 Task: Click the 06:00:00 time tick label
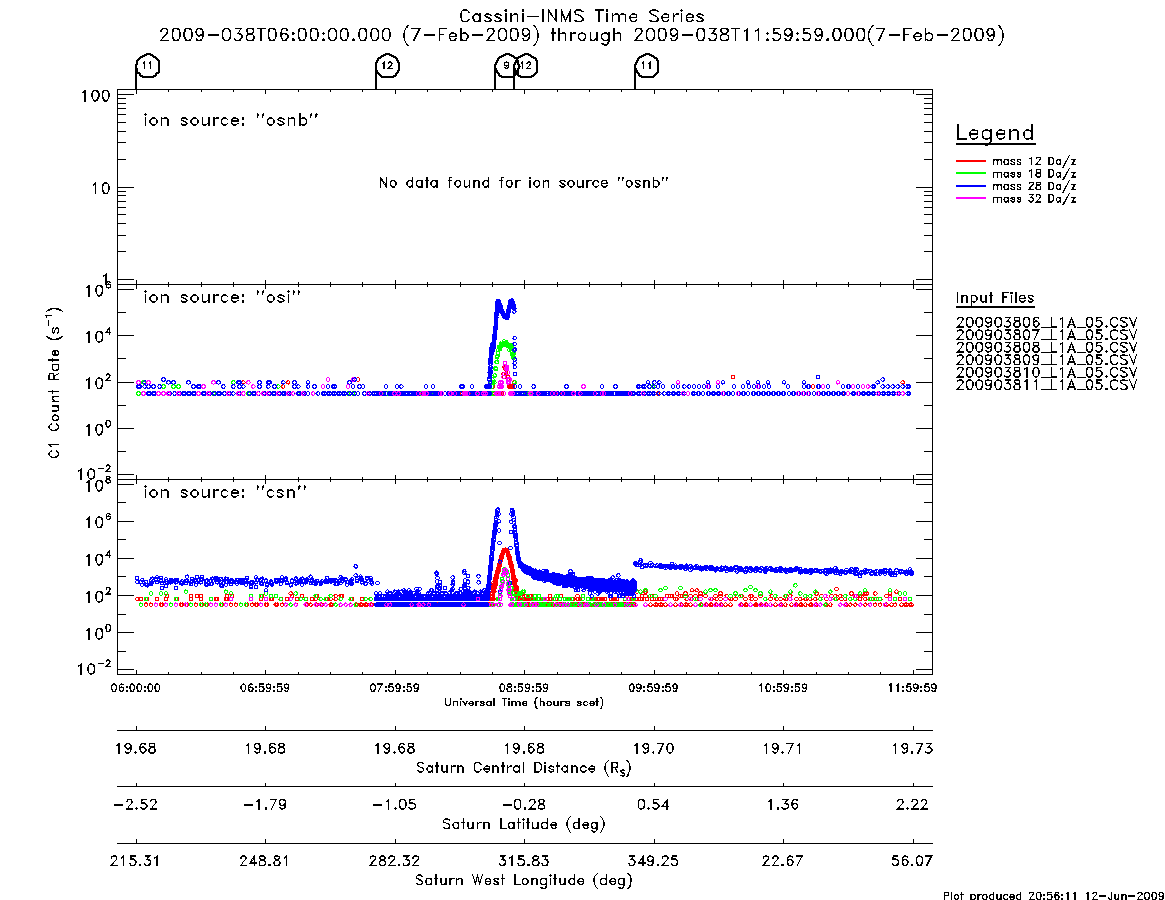(x=135, y=688)
